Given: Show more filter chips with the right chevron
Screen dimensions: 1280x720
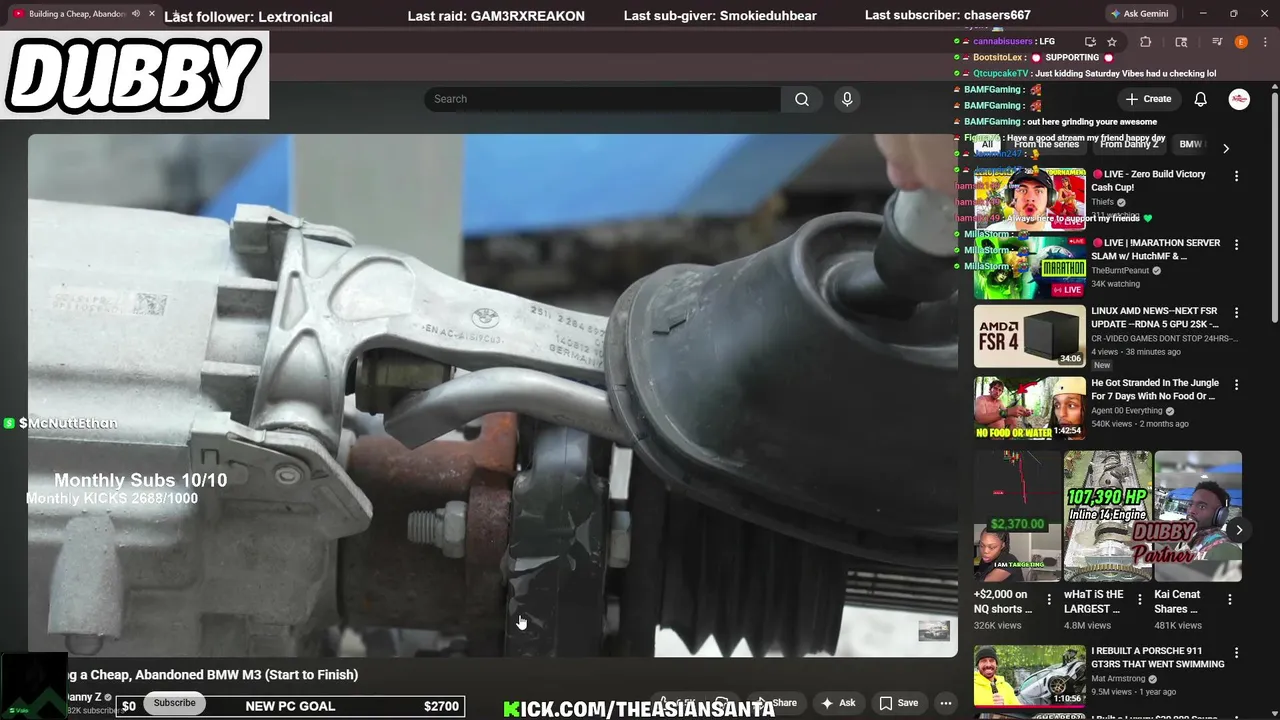Looking at the screenshot, I should (x=1226, y=148).
